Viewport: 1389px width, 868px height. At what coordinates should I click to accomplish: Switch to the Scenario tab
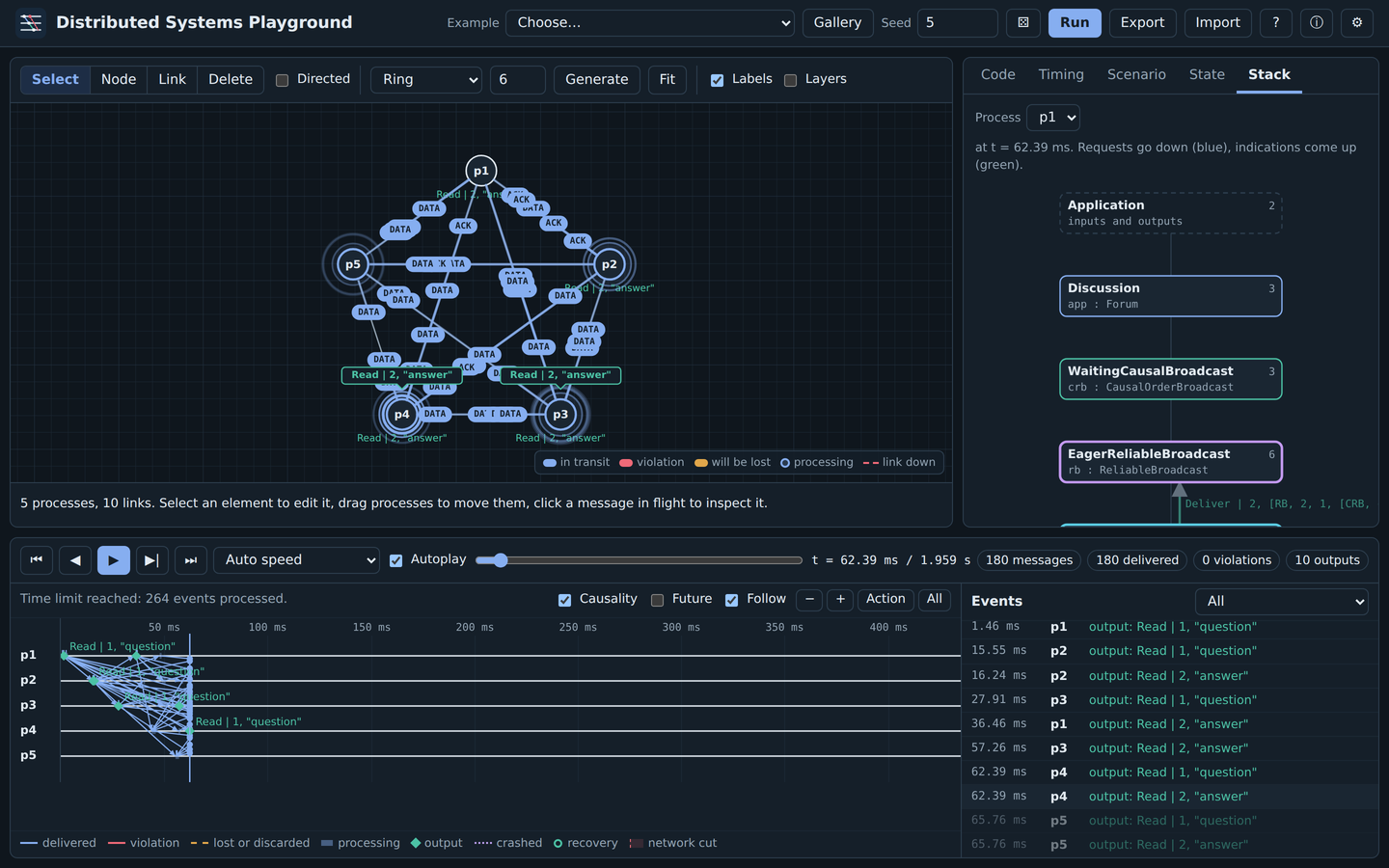[x=1136, y=74]
